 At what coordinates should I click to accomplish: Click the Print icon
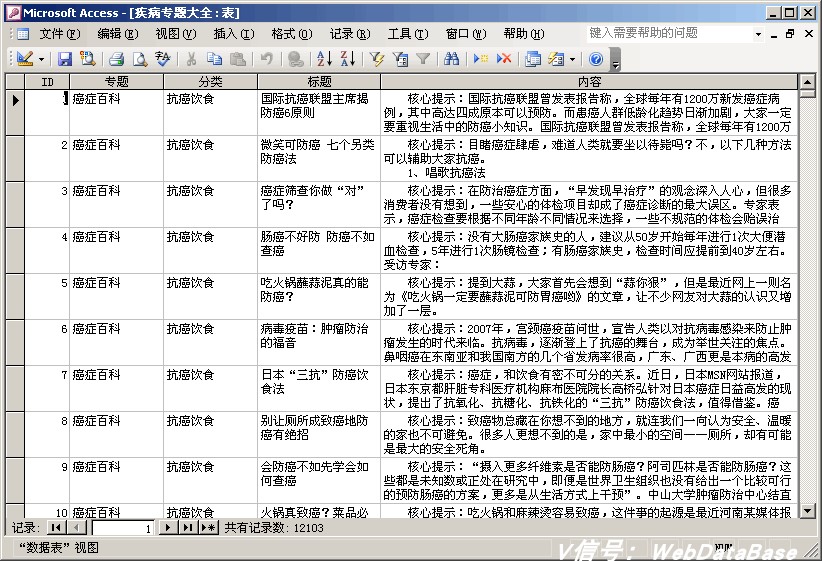(116, 59)
